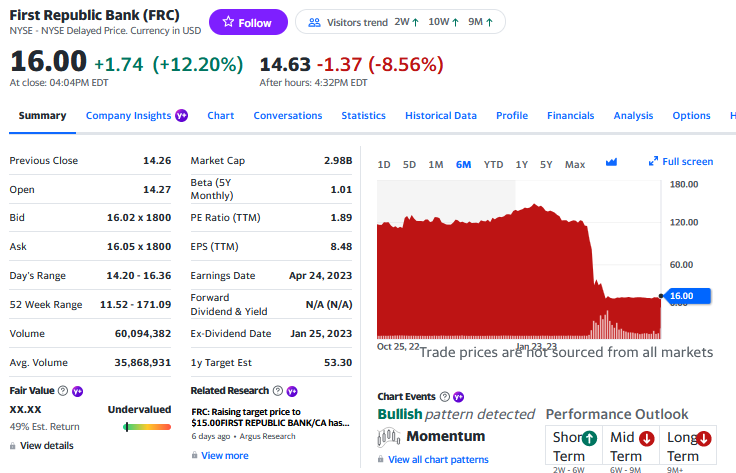Image resolution: width=736 pixels, height=473 pixels.
Task: Click the visitors trend people icon
Action: pos(314,23)
